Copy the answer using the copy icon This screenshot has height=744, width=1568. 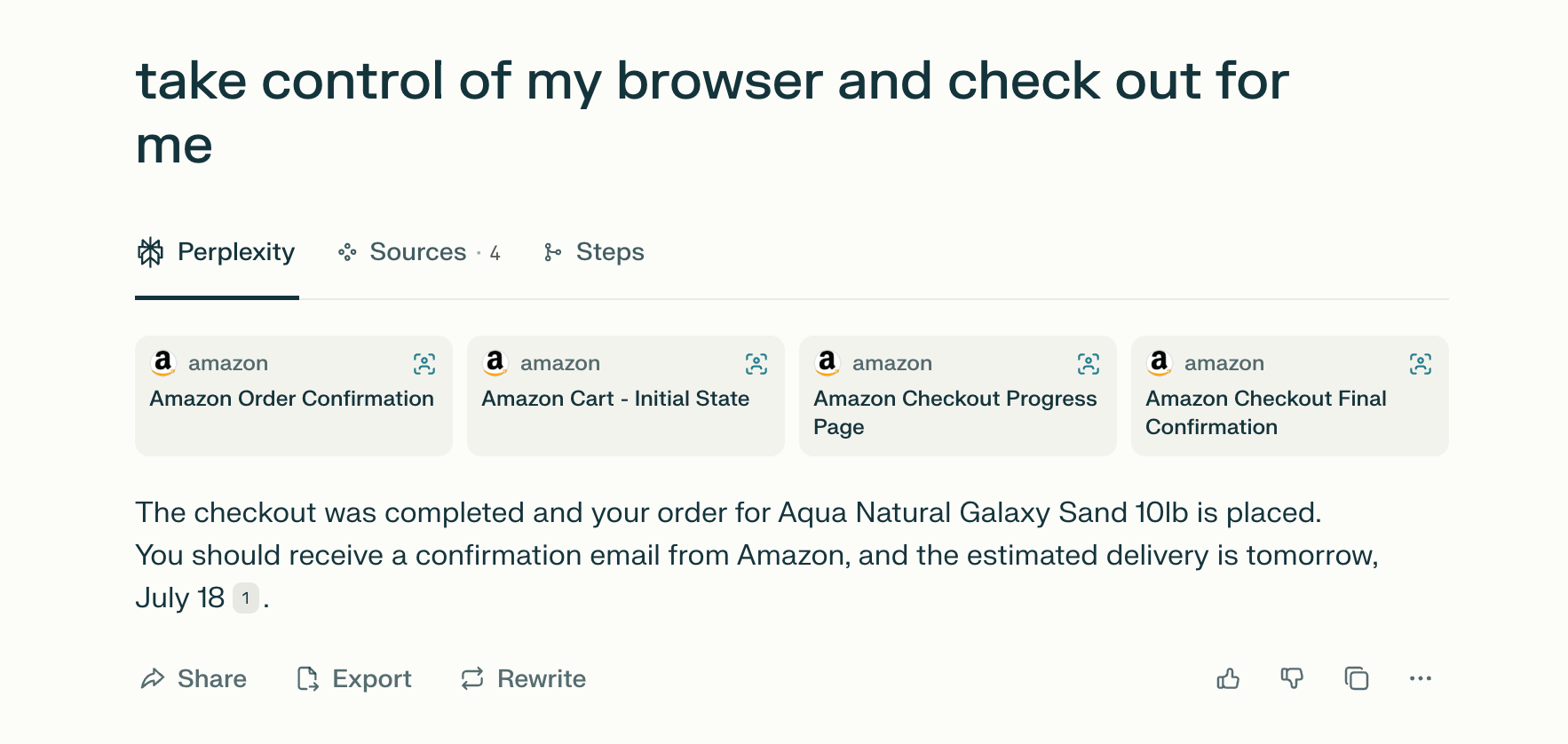pyautogui.click(x=1356, y=678)
